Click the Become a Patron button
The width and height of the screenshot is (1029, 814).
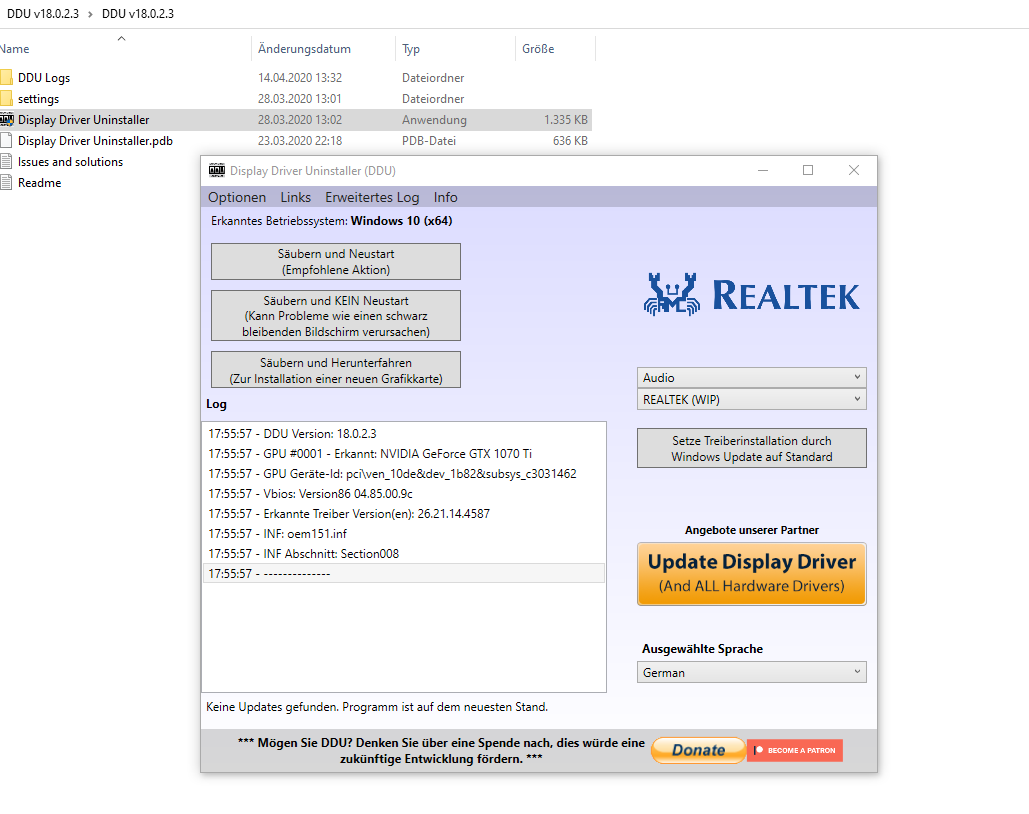pyautogui.click(x=795, y=750)
